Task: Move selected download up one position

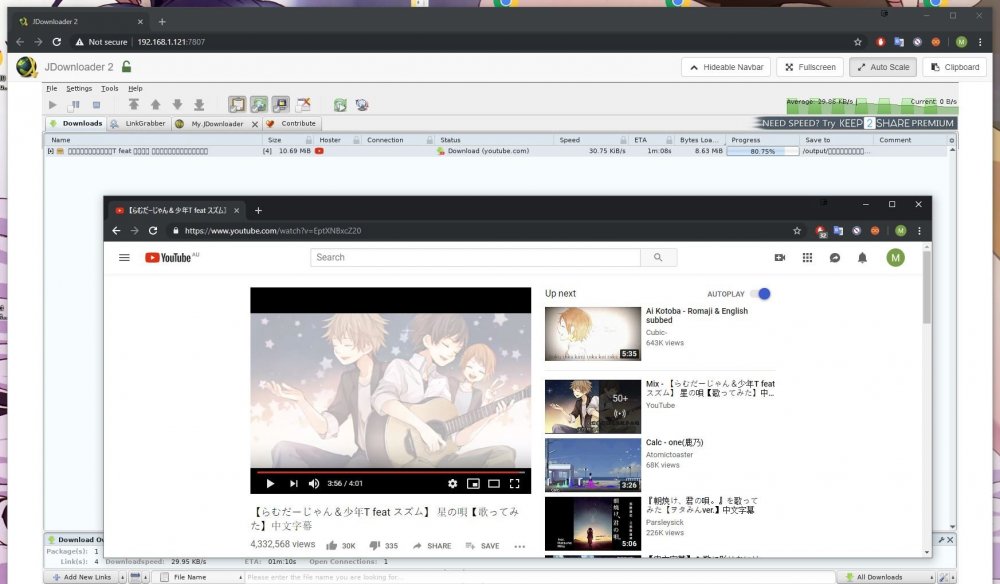Action: 155,105
